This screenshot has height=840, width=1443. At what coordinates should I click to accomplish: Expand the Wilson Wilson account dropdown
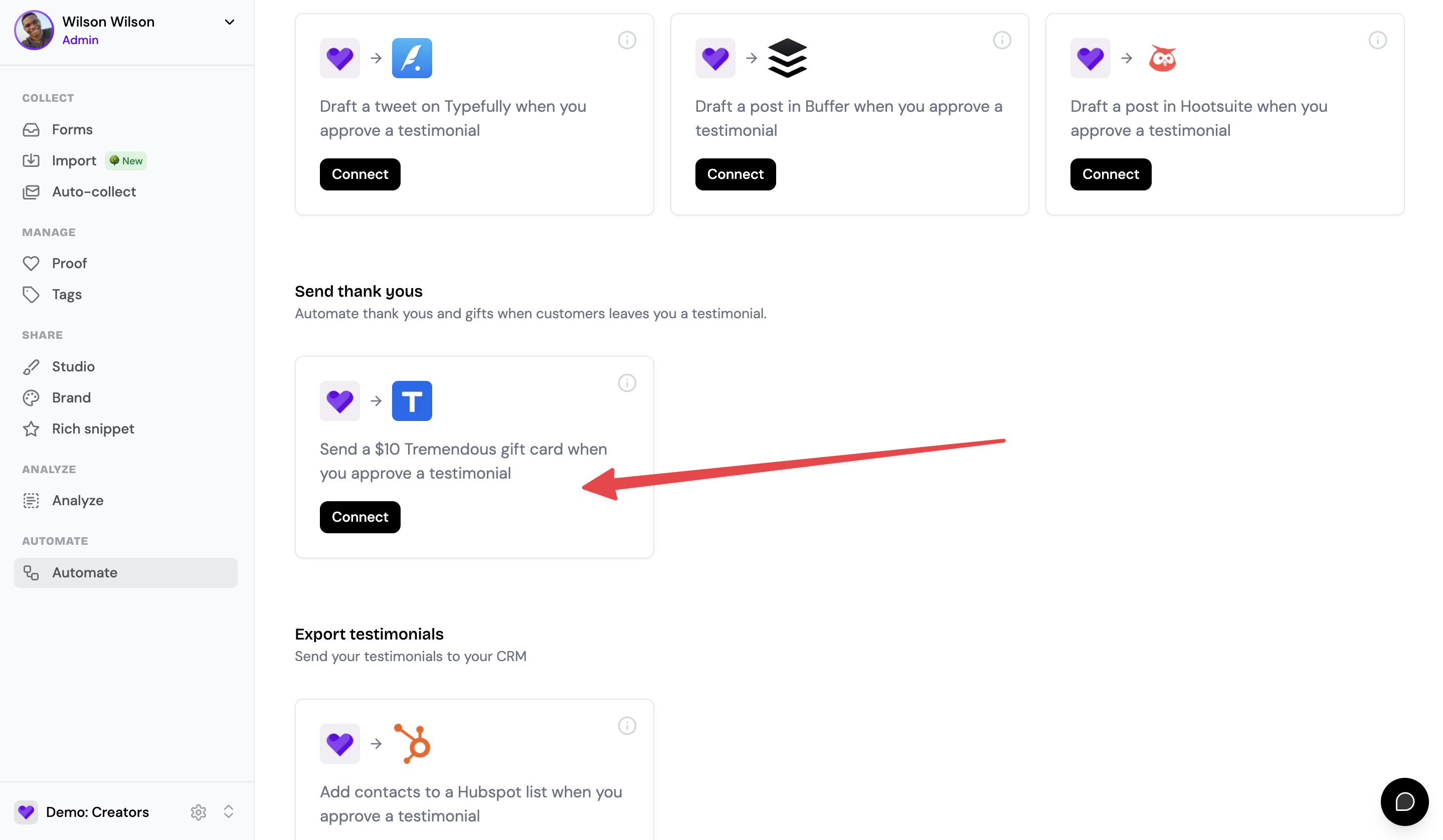coord(229,23)
